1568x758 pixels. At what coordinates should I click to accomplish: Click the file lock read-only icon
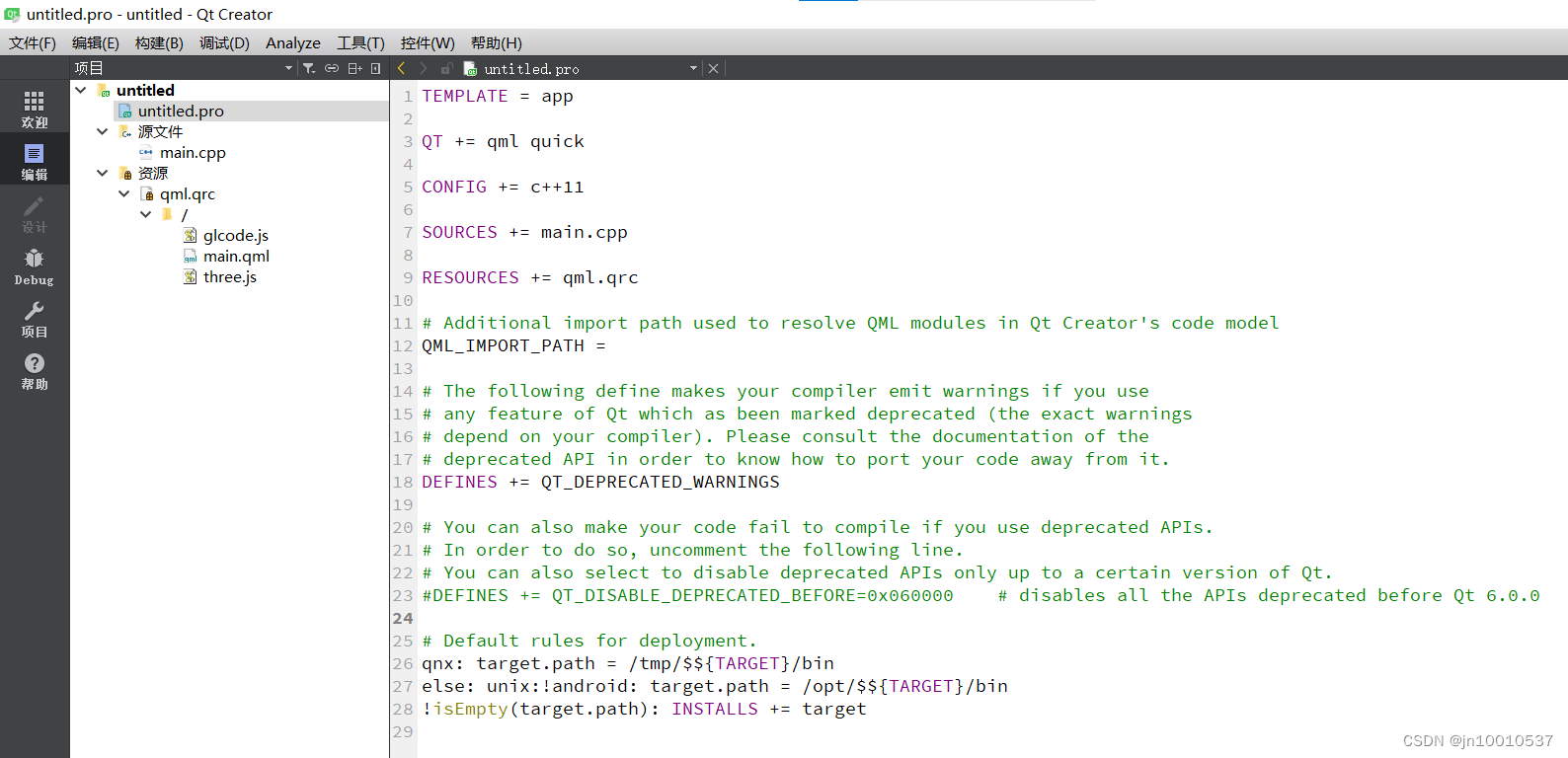tap(446, 68)
